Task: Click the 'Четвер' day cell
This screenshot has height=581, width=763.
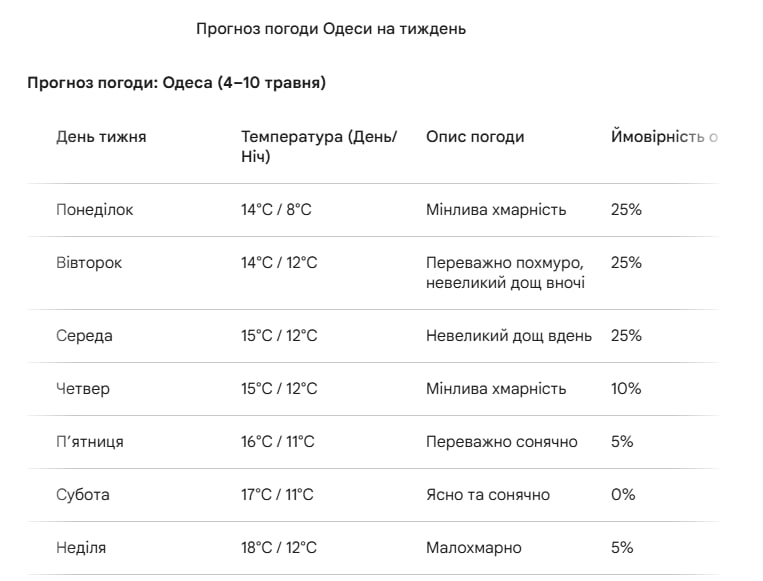Action: pos(83,389)
